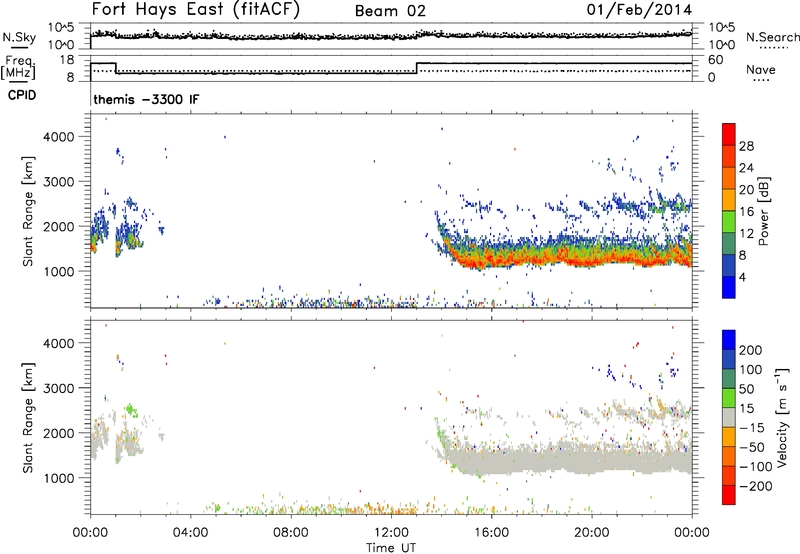Click the 'Fort Hays East (fitACF)' title
Image resolution: width=800 pixels, height=554 pixels.
point(196,10)
